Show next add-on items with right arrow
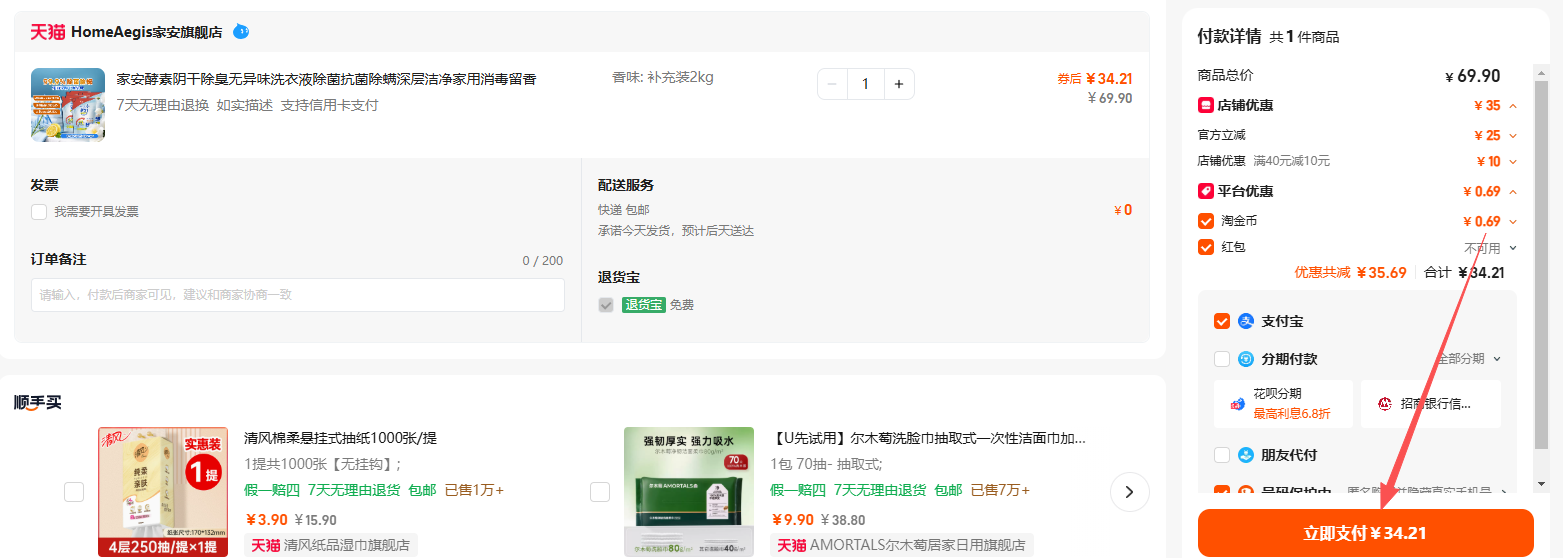 [x=1130, y=492]
